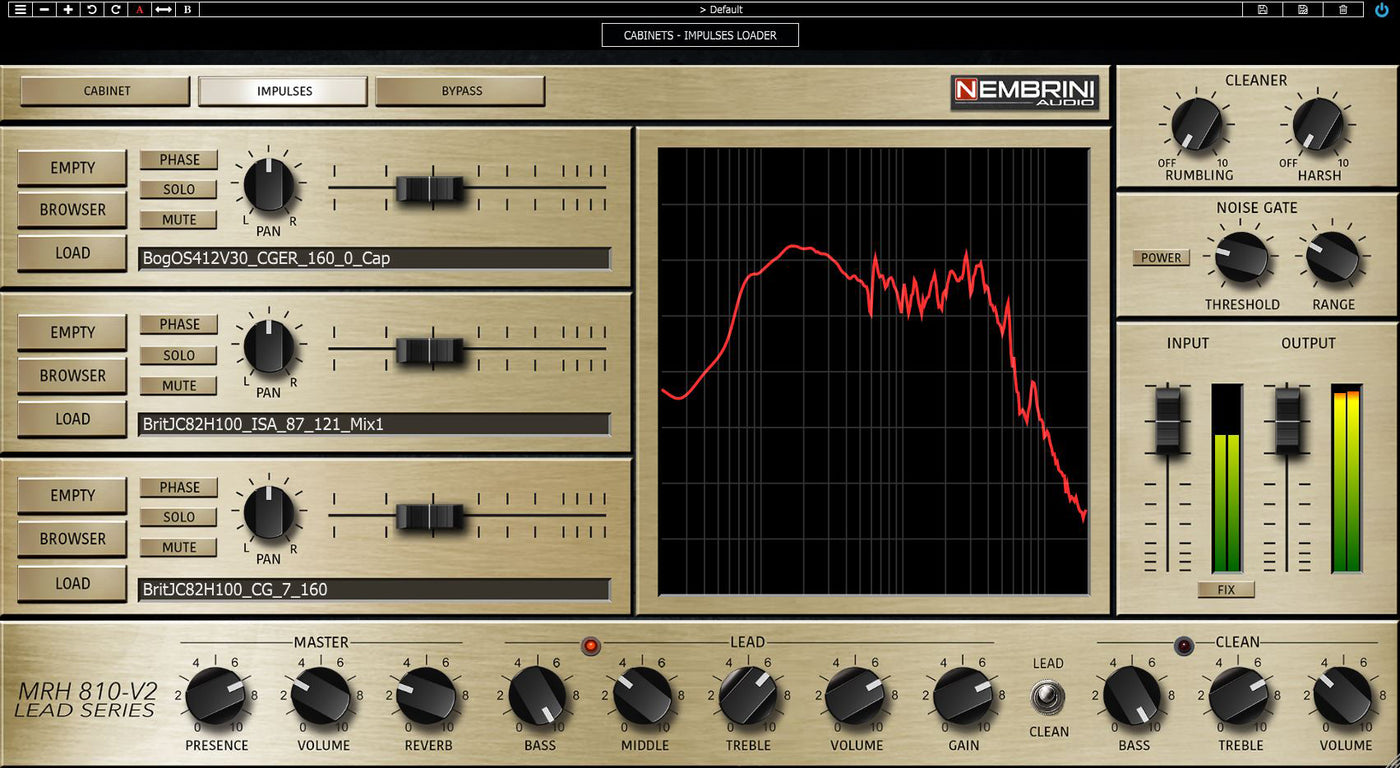
Task: Click EMPTY for the BritJC82H100_ISA slot
Action: pos(72,333)
